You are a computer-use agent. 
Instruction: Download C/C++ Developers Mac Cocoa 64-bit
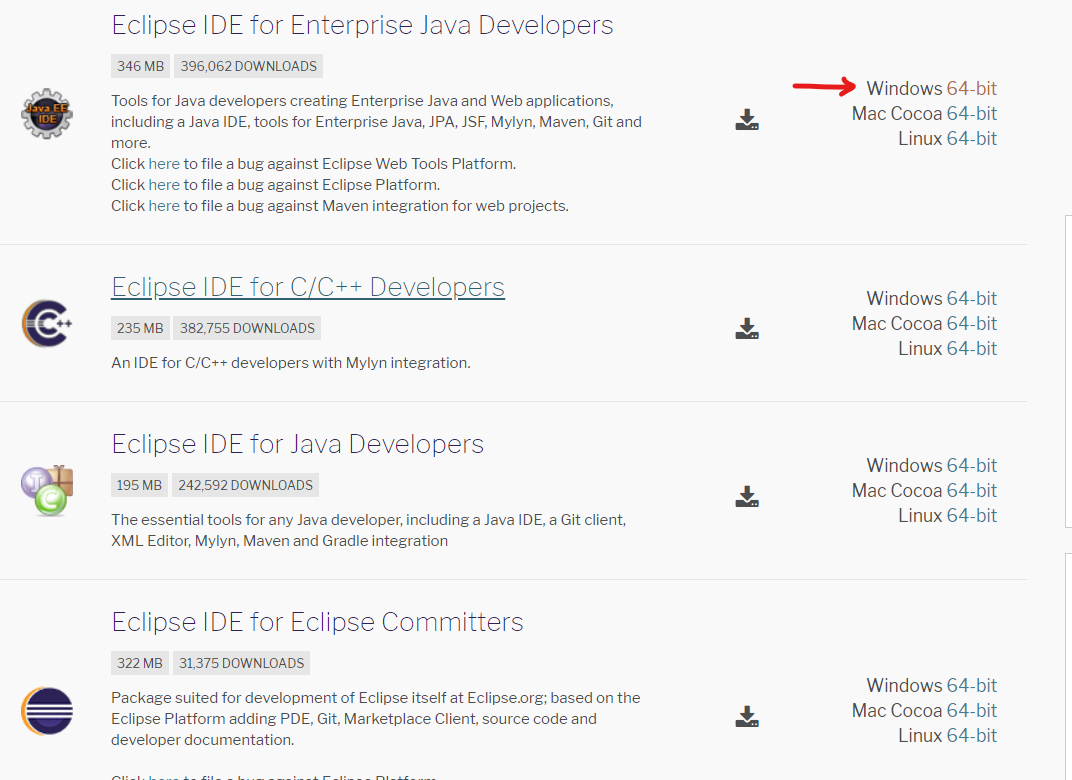[972, 323]
